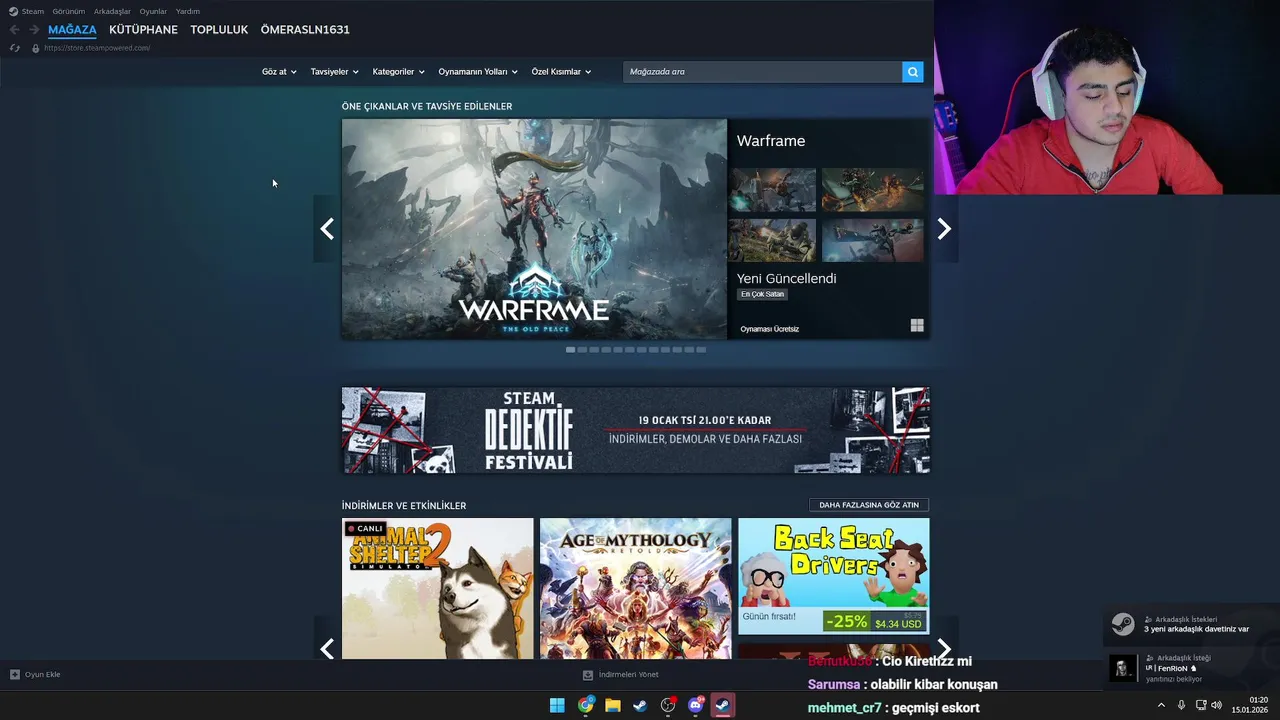Go back with the left navigation arrow
This screenshot has width=1280, height=720.
pyautogui.click(x=14, y=30)
